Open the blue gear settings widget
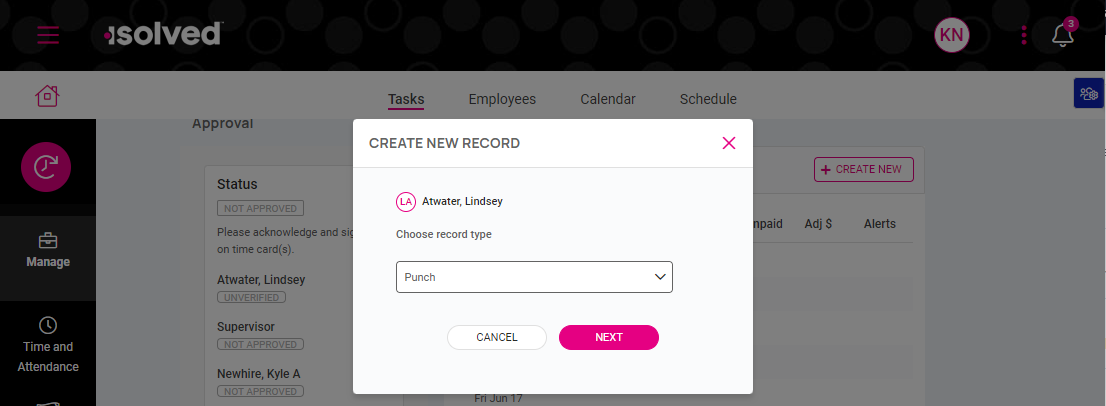The width and height of the screenshot is (1106, 406). point(1088,93)
